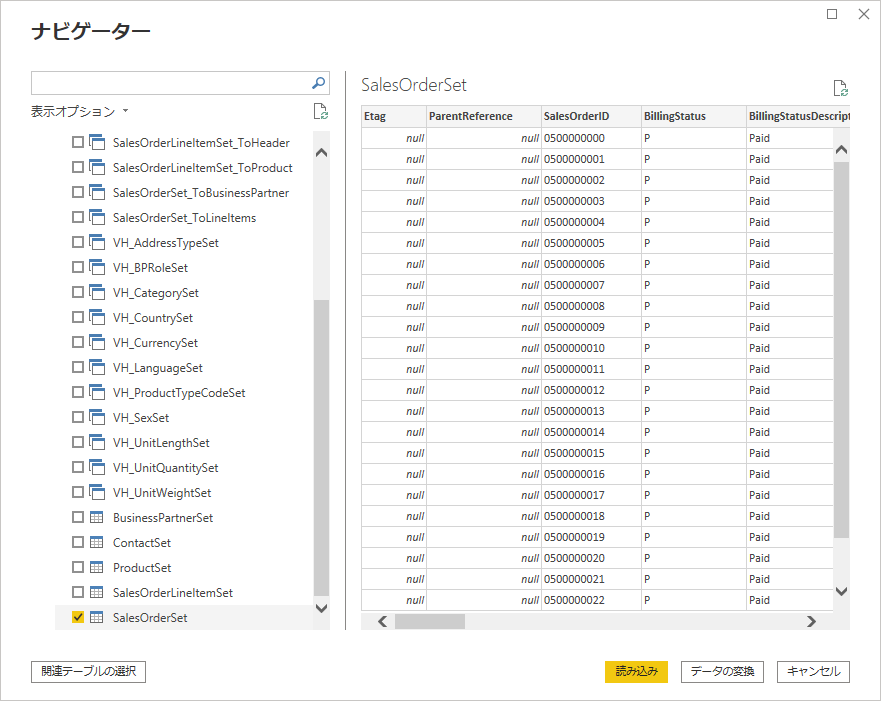Click the SalesOrderSet table icon
This screenshot has width=881, height=701.
click(97, 617)
